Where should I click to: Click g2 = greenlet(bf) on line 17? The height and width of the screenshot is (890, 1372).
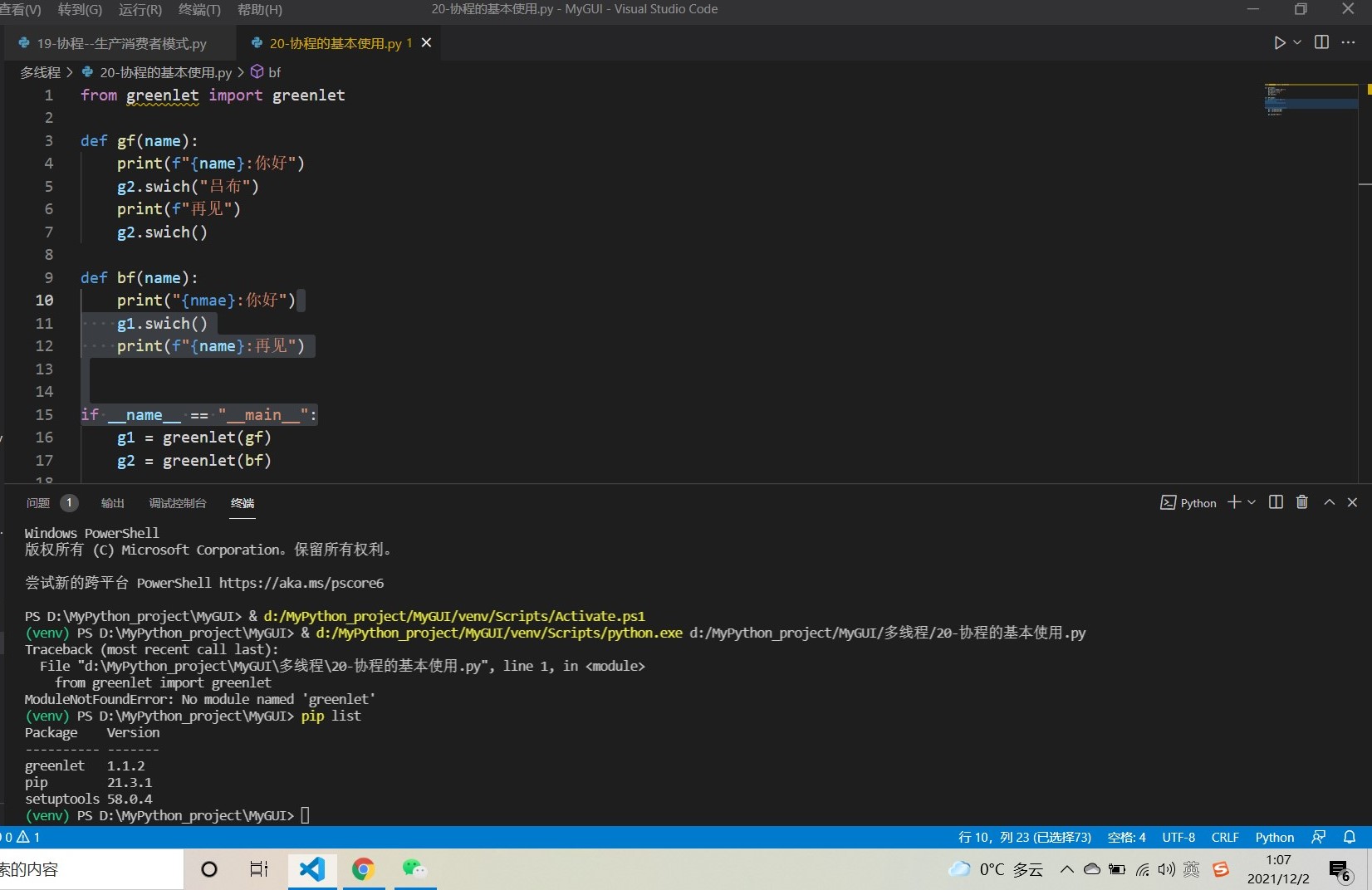point(194,460)
